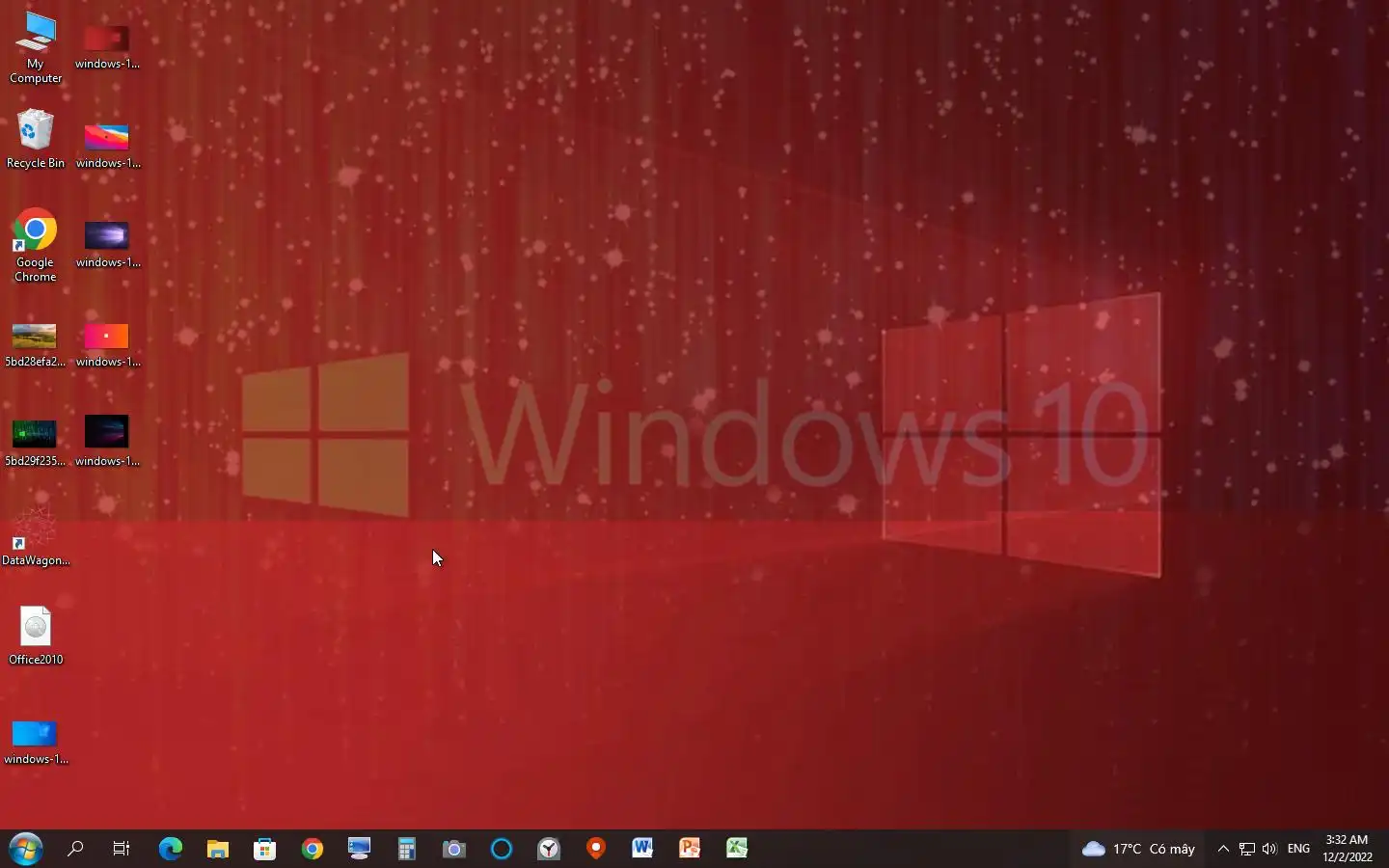Screen dimensions: 1389x868
Task: Select the dark red windows-1 image beside My Computer
Action: pos(107,48)
